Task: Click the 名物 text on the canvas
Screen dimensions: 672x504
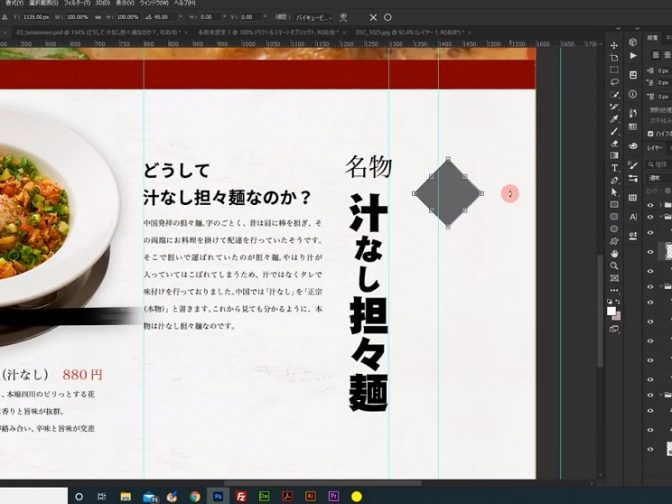Action: click(x=369, y=166)
